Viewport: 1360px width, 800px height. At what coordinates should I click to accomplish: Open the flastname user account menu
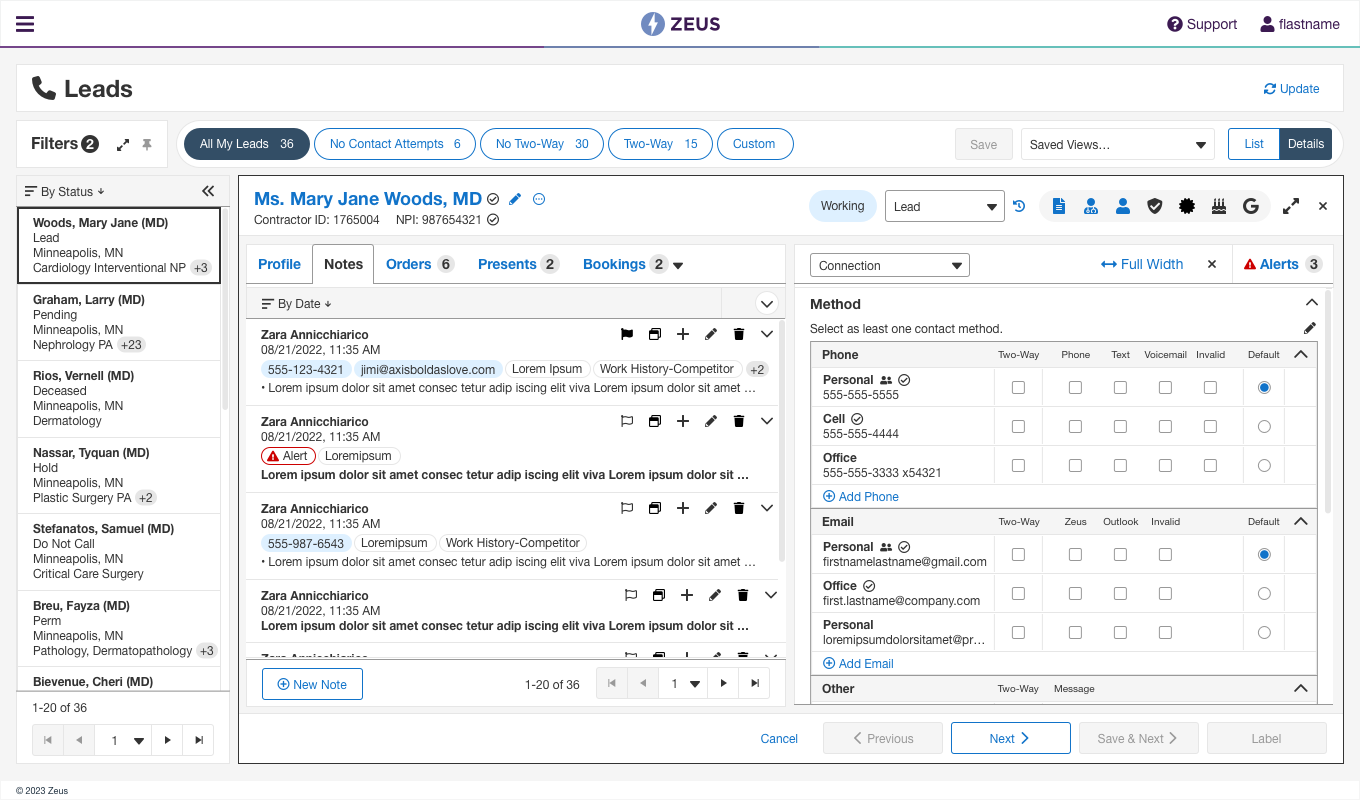point(1300,24)
